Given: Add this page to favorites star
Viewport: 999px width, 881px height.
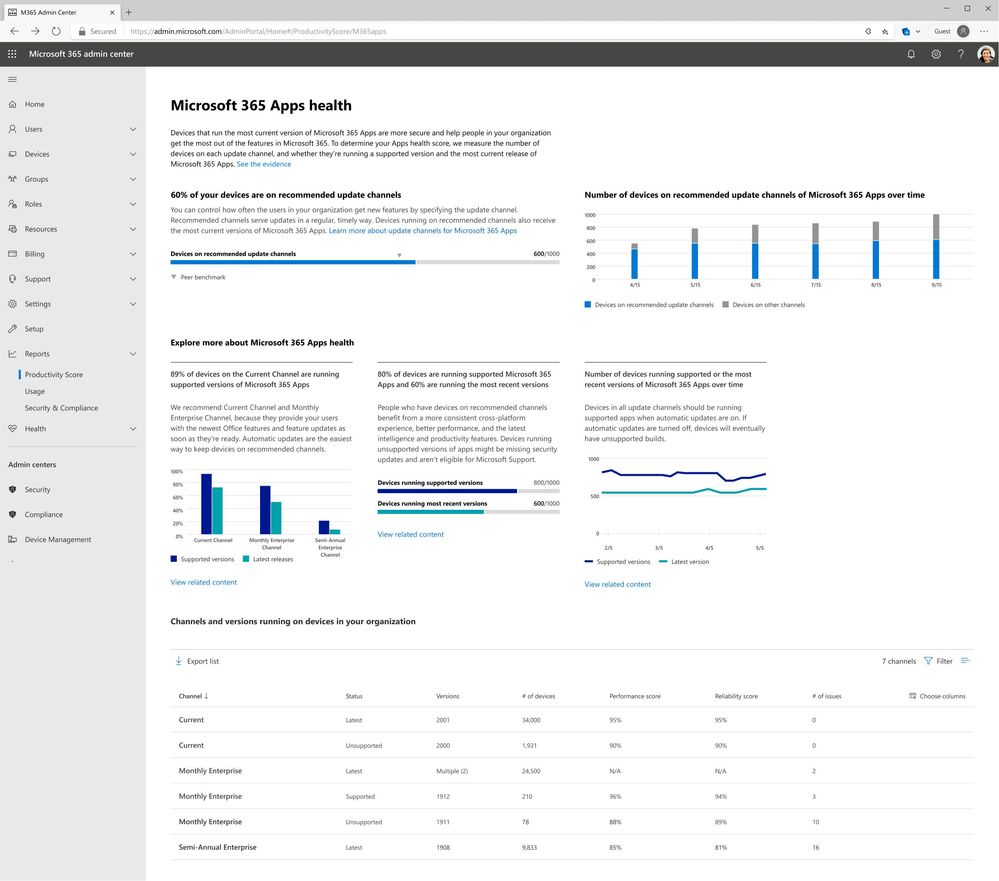Looking at the screenshot, I should click(x=885, y=31).
